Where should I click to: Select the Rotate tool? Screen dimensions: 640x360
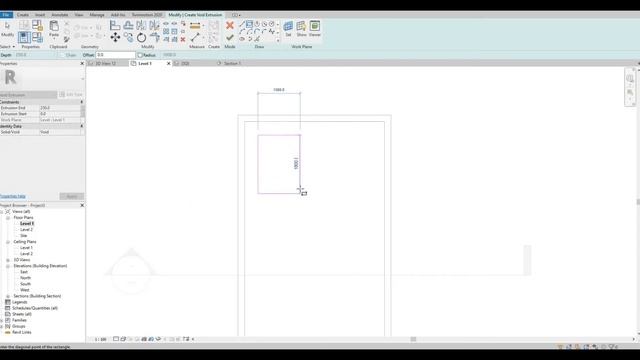[141, 38]
